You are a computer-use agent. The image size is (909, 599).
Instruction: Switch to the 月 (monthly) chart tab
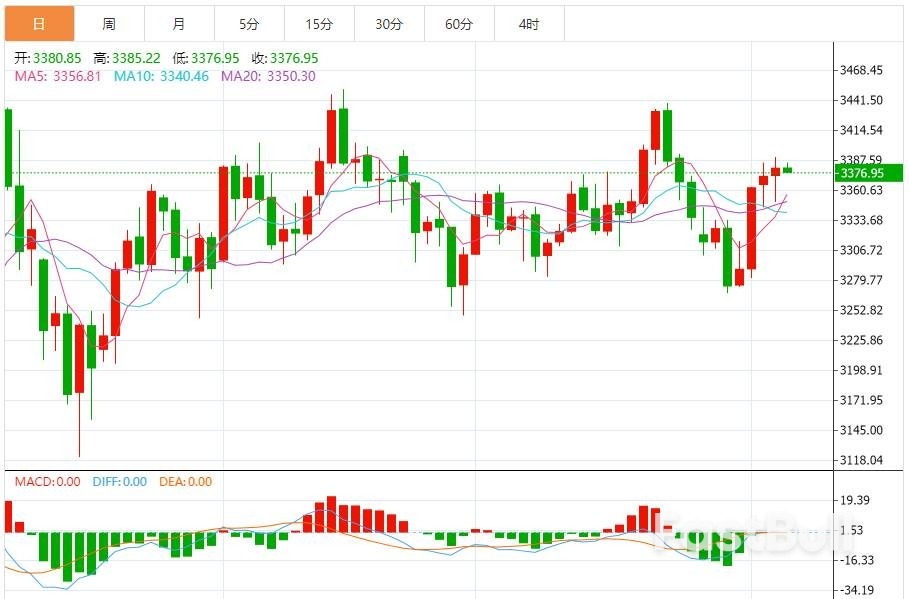pyautogui.click(x=179, y=22)
